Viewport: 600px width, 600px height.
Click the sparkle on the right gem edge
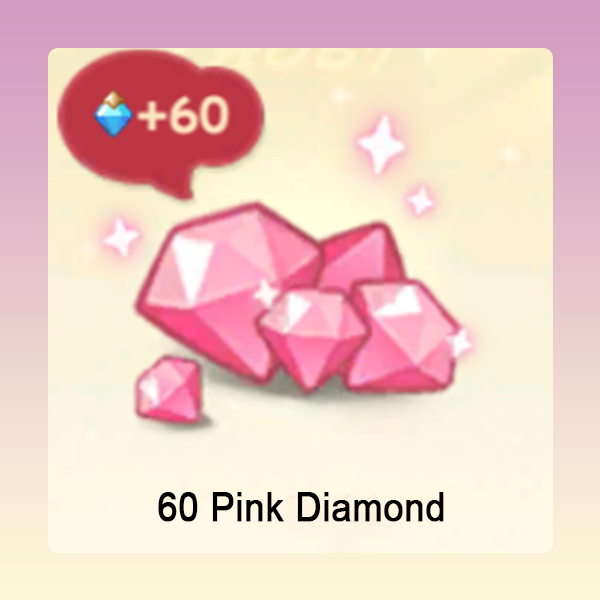pyautogui.click(x=460, y=342)
